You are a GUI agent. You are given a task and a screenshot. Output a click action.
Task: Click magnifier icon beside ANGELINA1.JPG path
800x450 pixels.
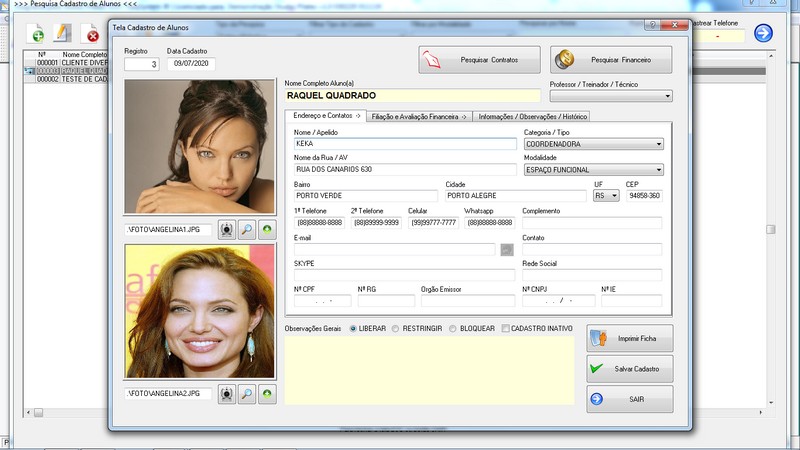[247, 230]
